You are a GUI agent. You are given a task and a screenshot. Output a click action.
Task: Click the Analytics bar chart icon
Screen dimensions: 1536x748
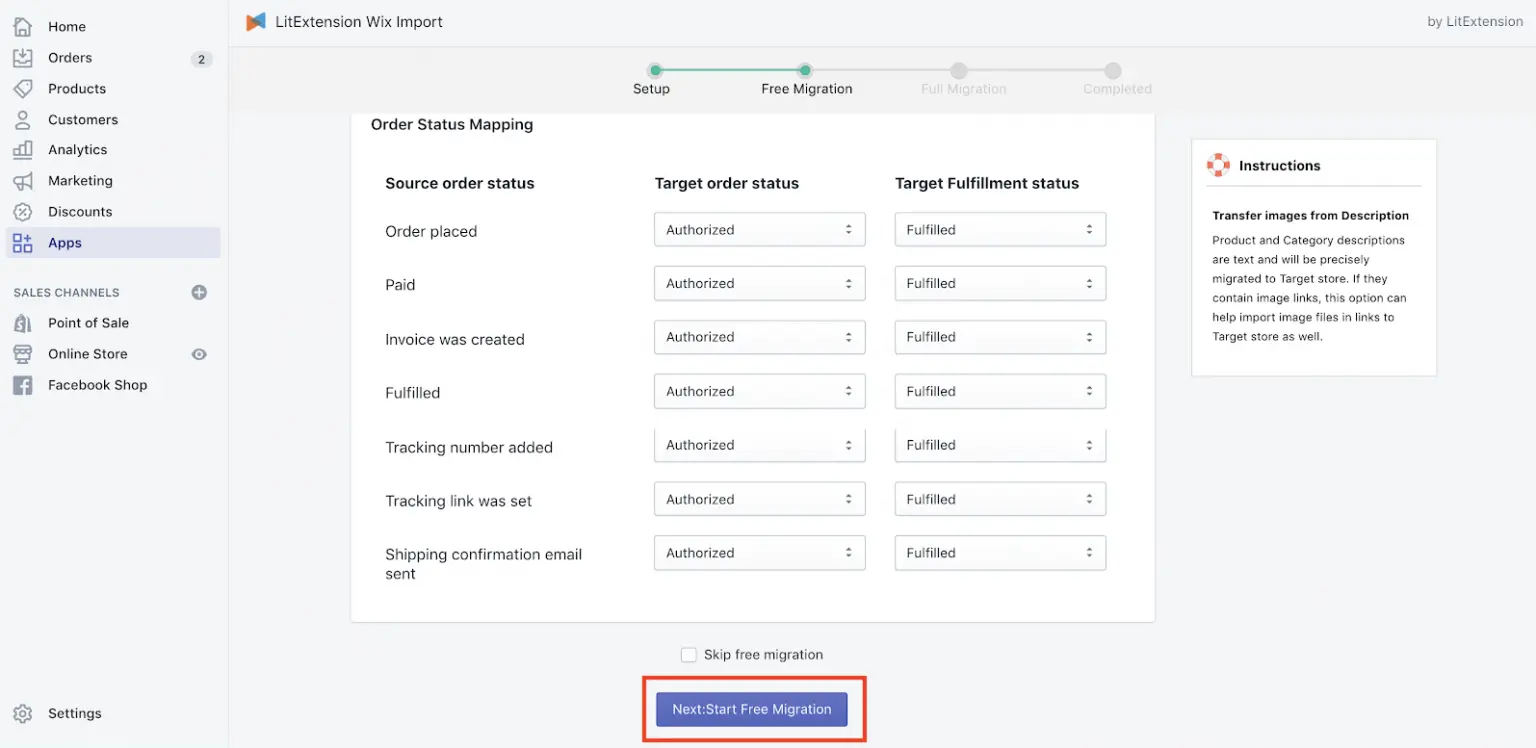pos(22,150)
